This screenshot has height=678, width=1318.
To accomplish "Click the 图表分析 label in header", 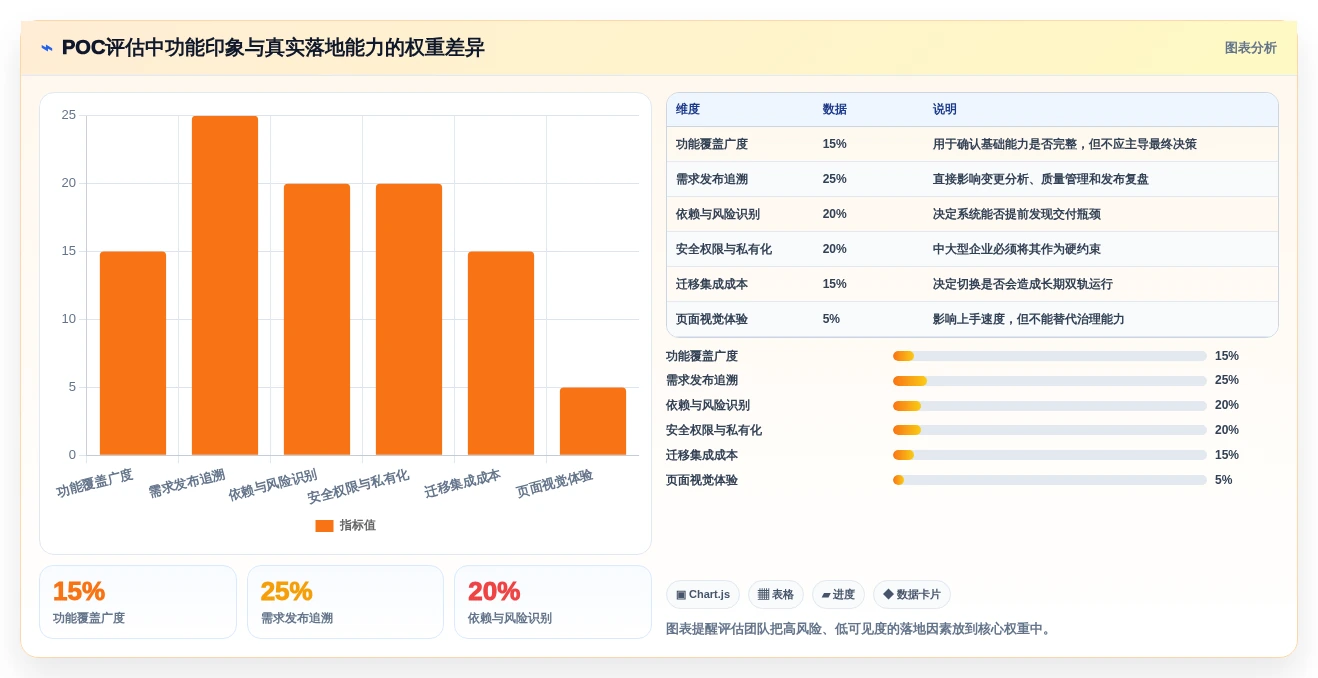I will coord(1250,48).
